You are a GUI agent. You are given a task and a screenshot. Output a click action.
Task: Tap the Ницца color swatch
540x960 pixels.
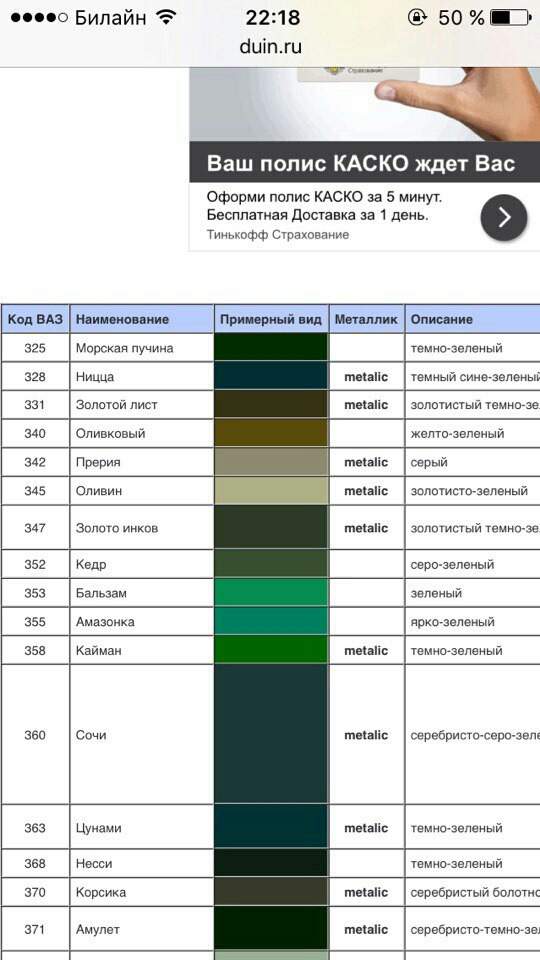(271, 377)
